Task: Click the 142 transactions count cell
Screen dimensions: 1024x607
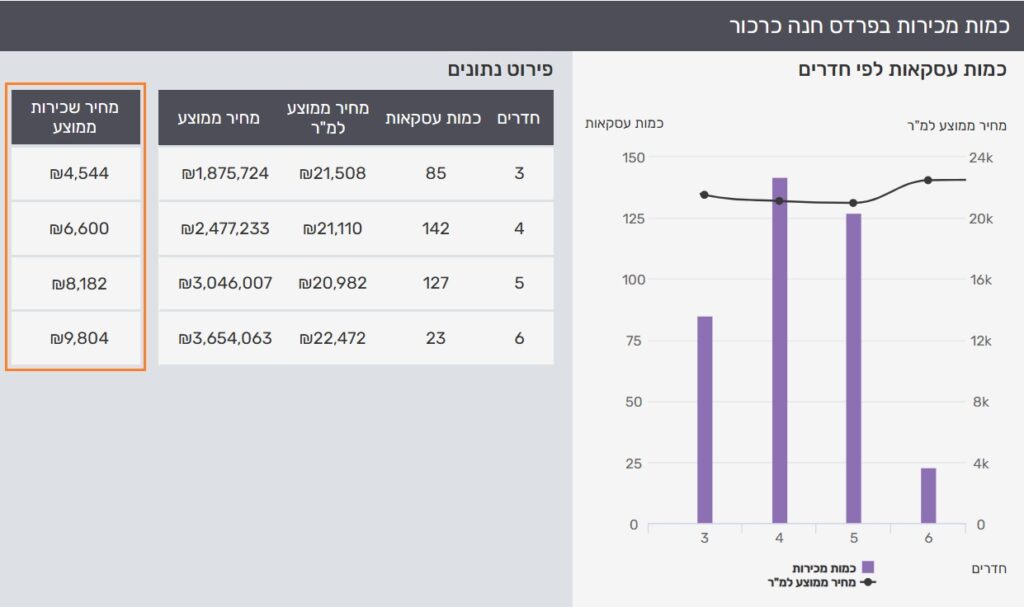Action: pyautogui.click(x=436, y=229)
